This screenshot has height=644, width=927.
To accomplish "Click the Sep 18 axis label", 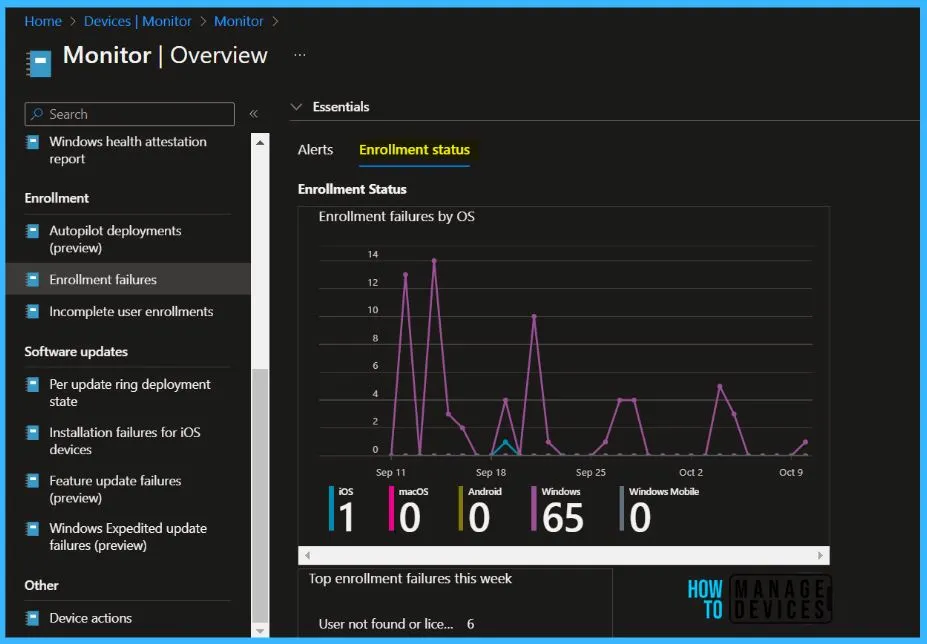I will (x=491, y=473).
